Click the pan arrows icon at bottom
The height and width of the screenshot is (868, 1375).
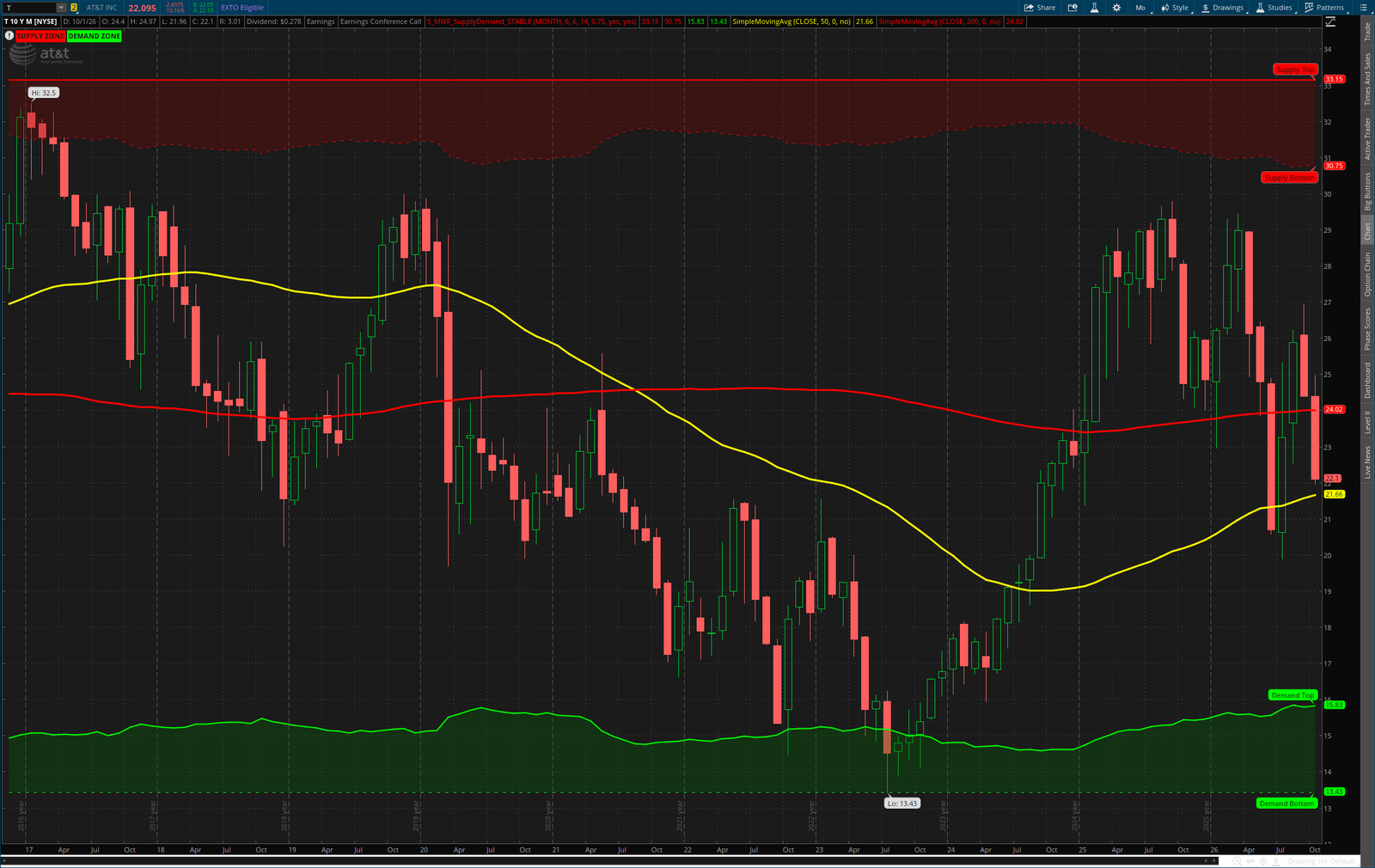pyautogui.click(x=1251, y=860)
